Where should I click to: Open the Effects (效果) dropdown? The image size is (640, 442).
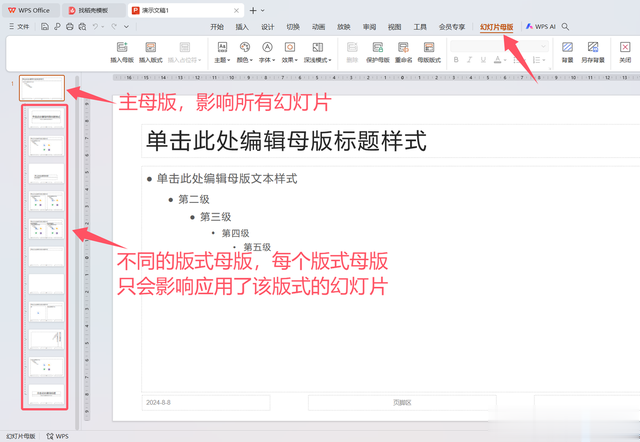(289, 52)
